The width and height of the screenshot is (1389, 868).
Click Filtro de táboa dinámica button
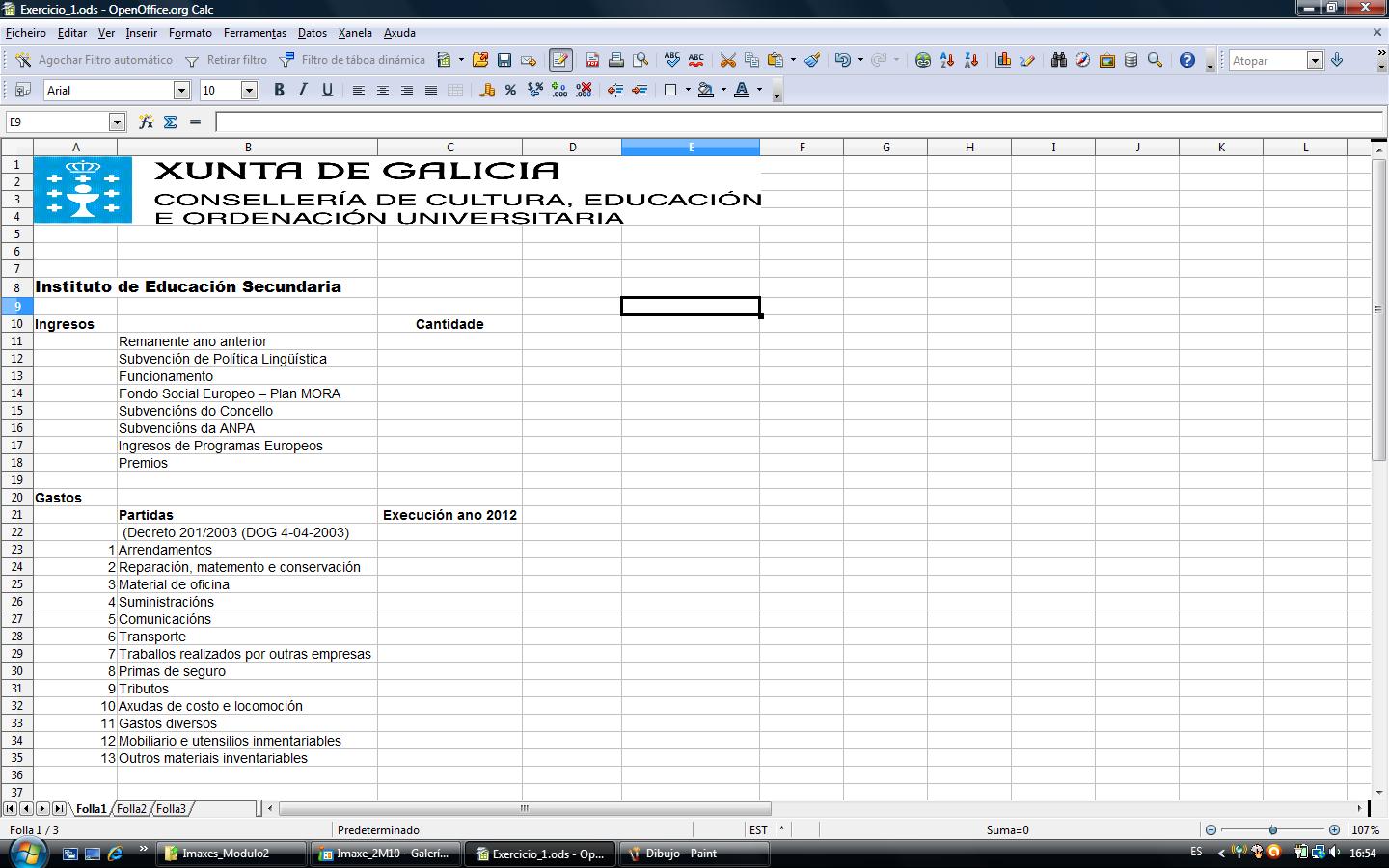tap(353, 60)
